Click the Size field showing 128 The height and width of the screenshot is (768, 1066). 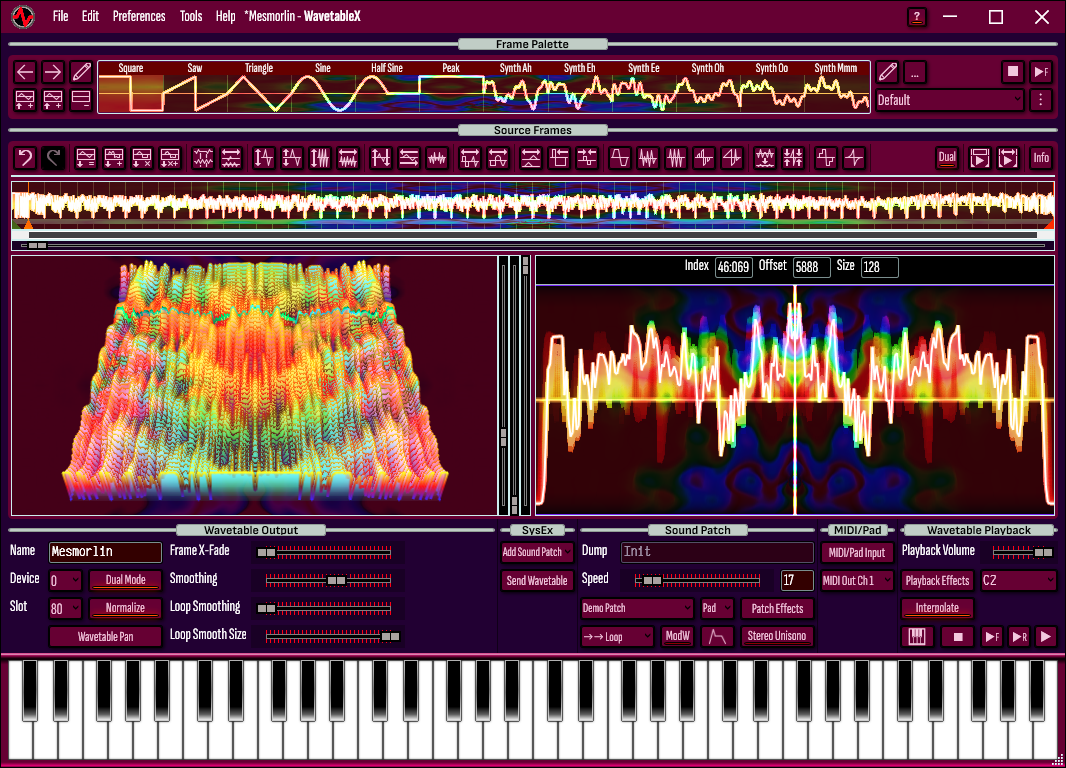[879, 267]
